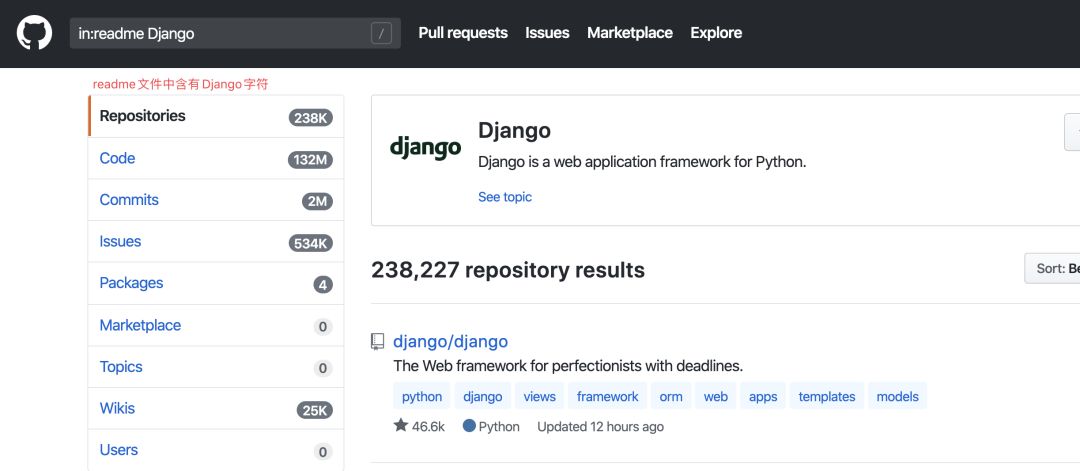Click the django logo image in topic card
1080x471 pixels.
coord(425,147)
